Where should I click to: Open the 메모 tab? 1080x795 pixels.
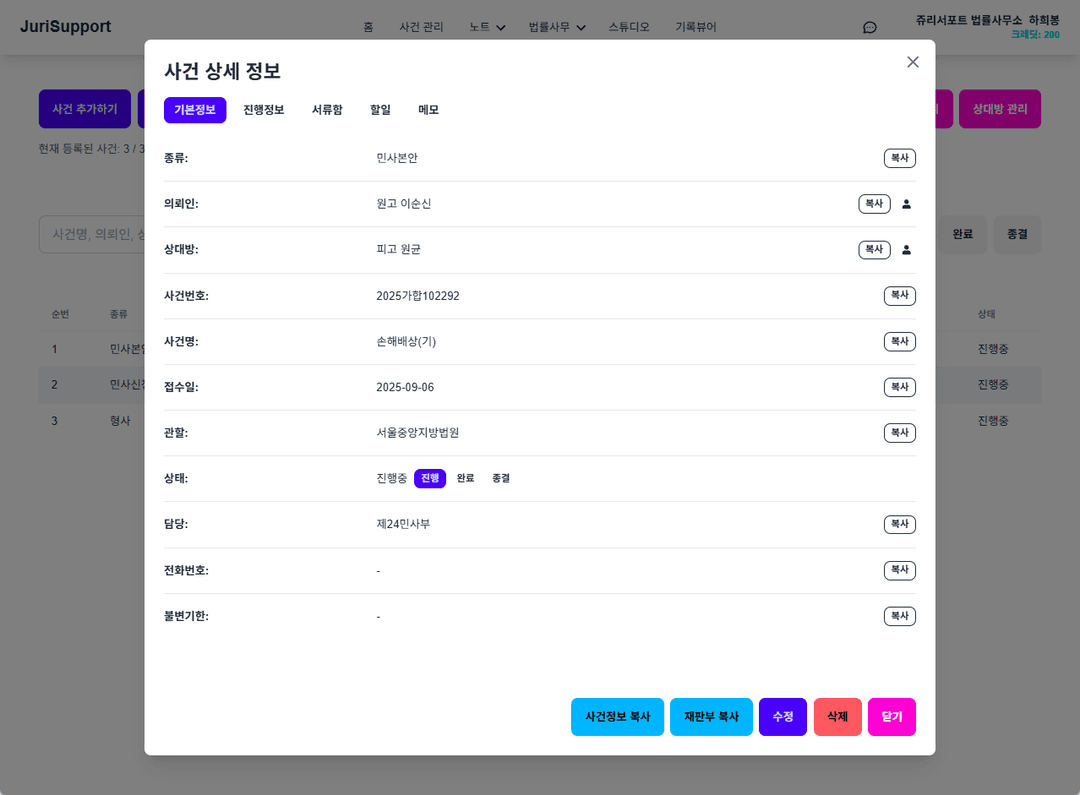point(428,110)
